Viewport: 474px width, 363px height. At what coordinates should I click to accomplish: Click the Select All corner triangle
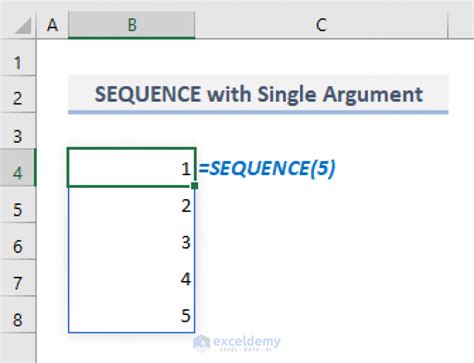[23, 26]
